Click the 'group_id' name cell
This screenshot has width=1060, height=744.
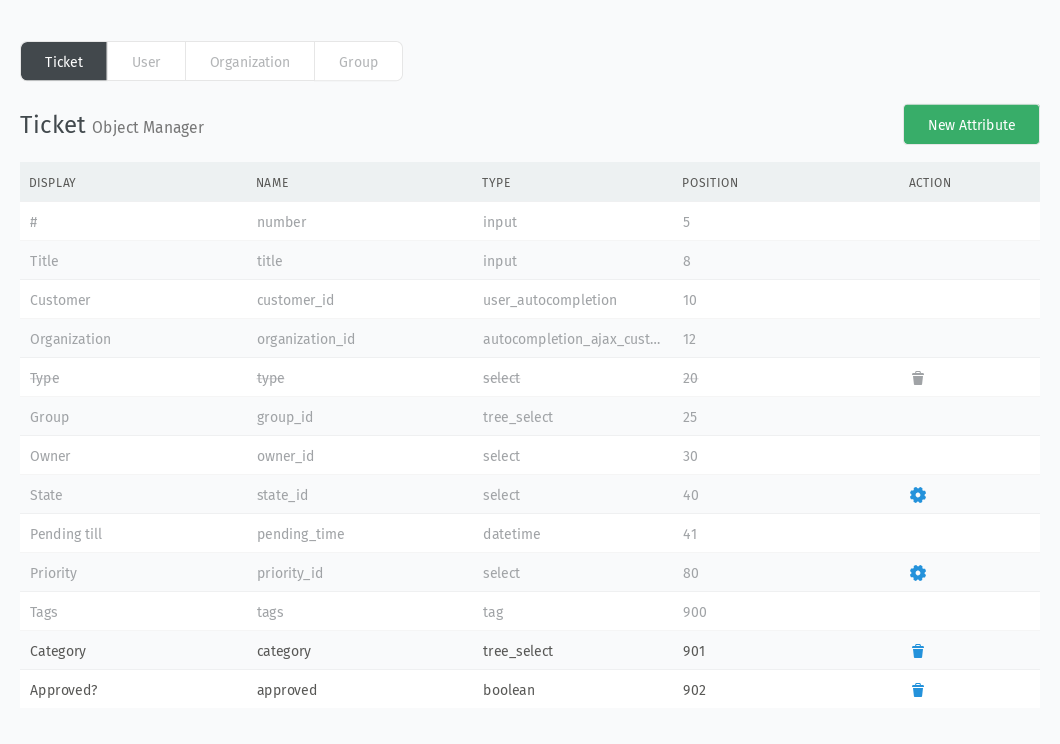(285, 417)
